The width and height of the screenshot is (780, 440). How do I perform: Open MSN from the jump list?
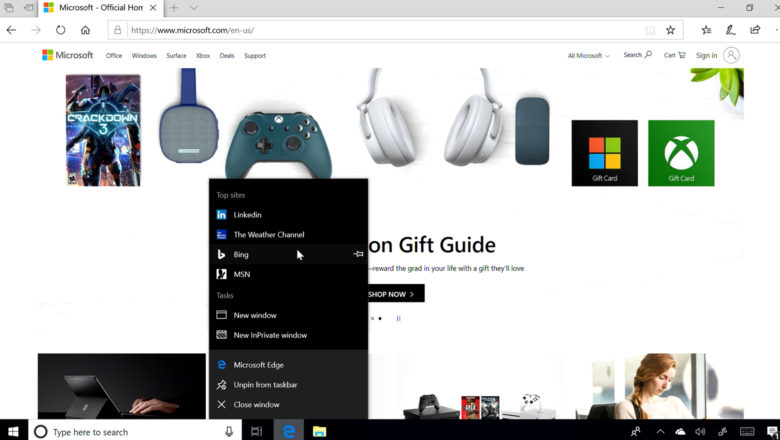[289, 274]
